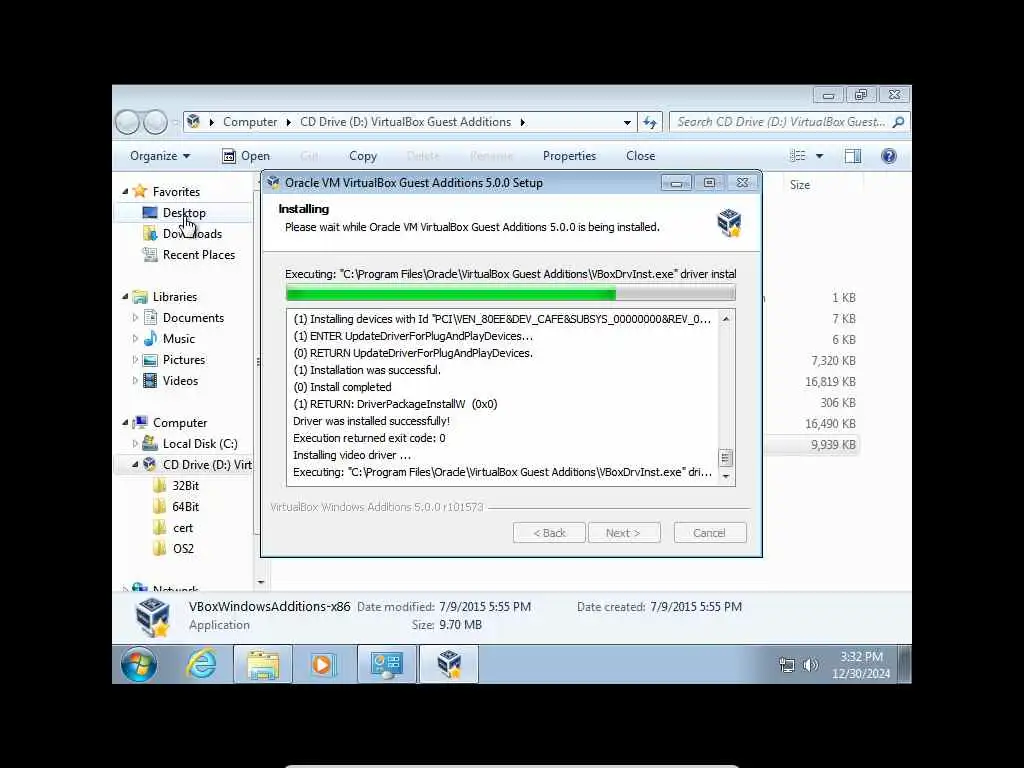The width and height of the screenshot is (1024, 768).
Task: Click the VBoxWindowsAdditions-x86 details icon
Action: [152, 616]
